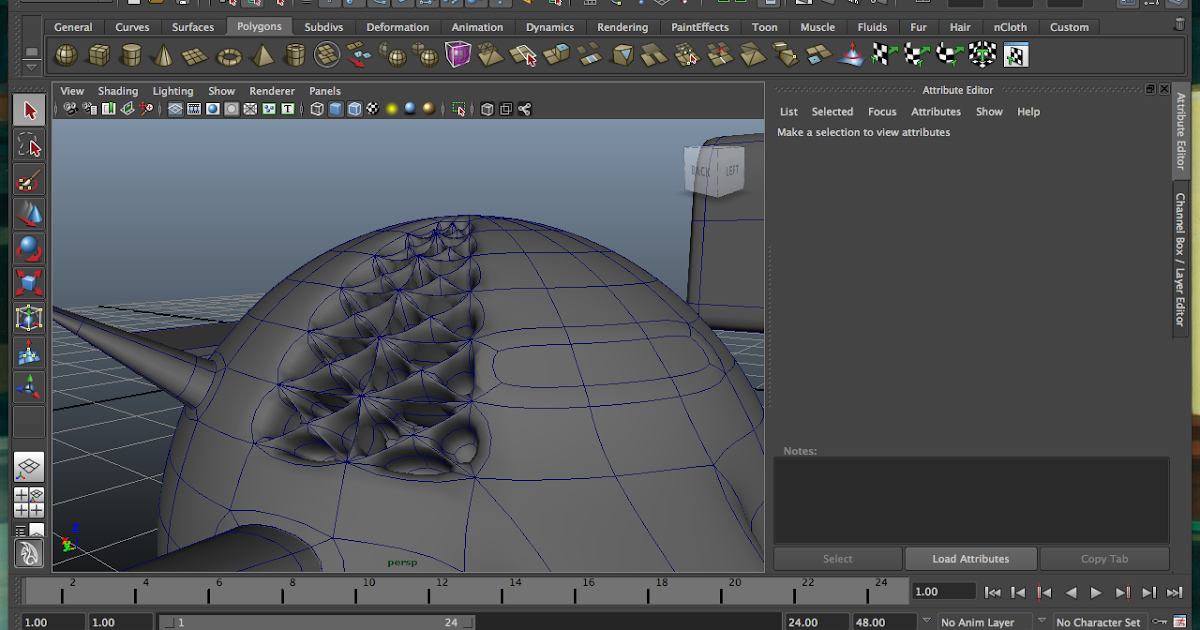Screen dimensions: 1200x630
Task: Create a polygon cone from the shelf
Action: click(164, 55)
